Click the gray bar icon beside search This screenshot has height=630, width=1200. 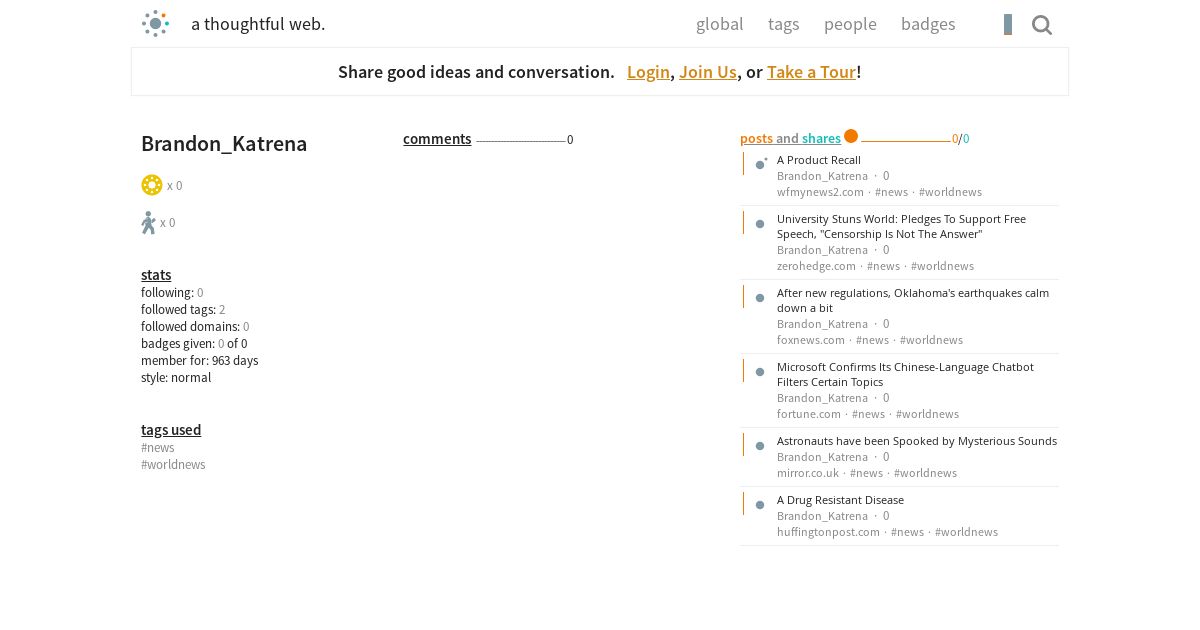[1008, 25]
